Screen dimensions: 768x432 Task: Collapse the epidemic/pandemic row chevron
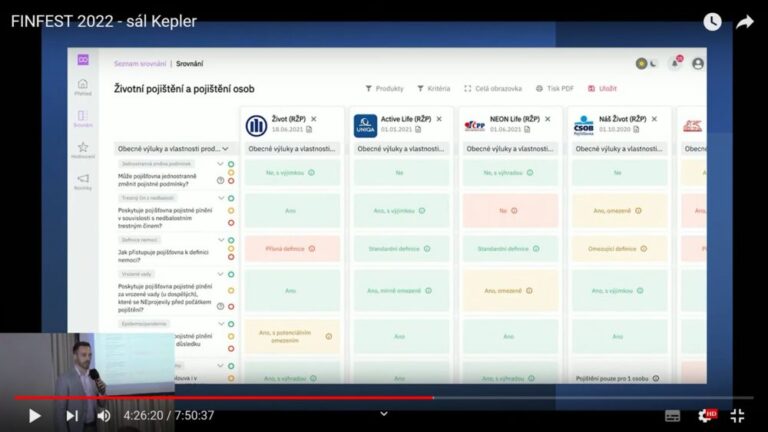[221, 324]
